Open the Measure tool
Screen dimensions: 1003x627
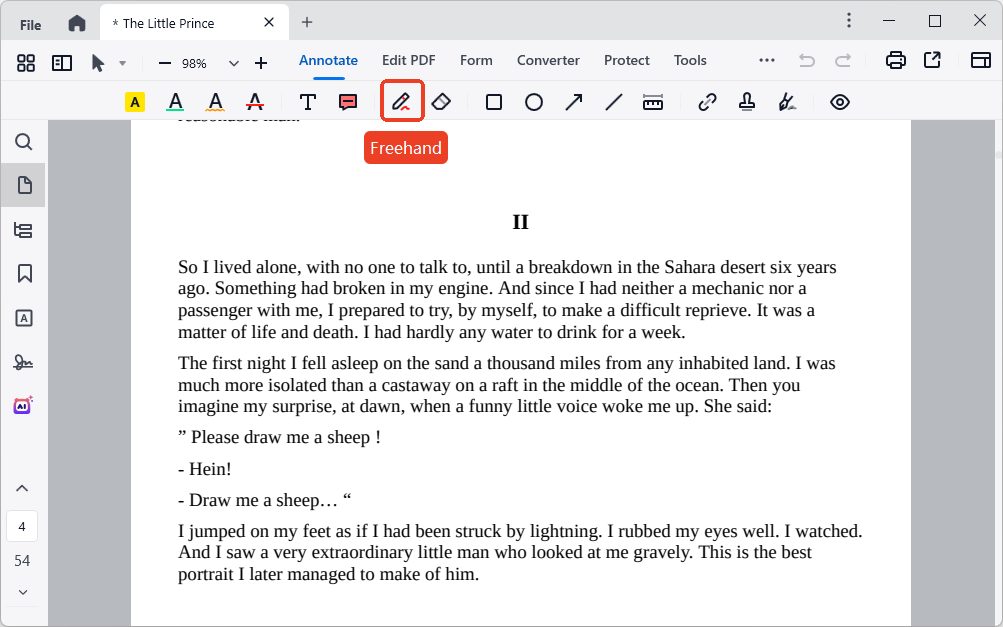[653, 101]
